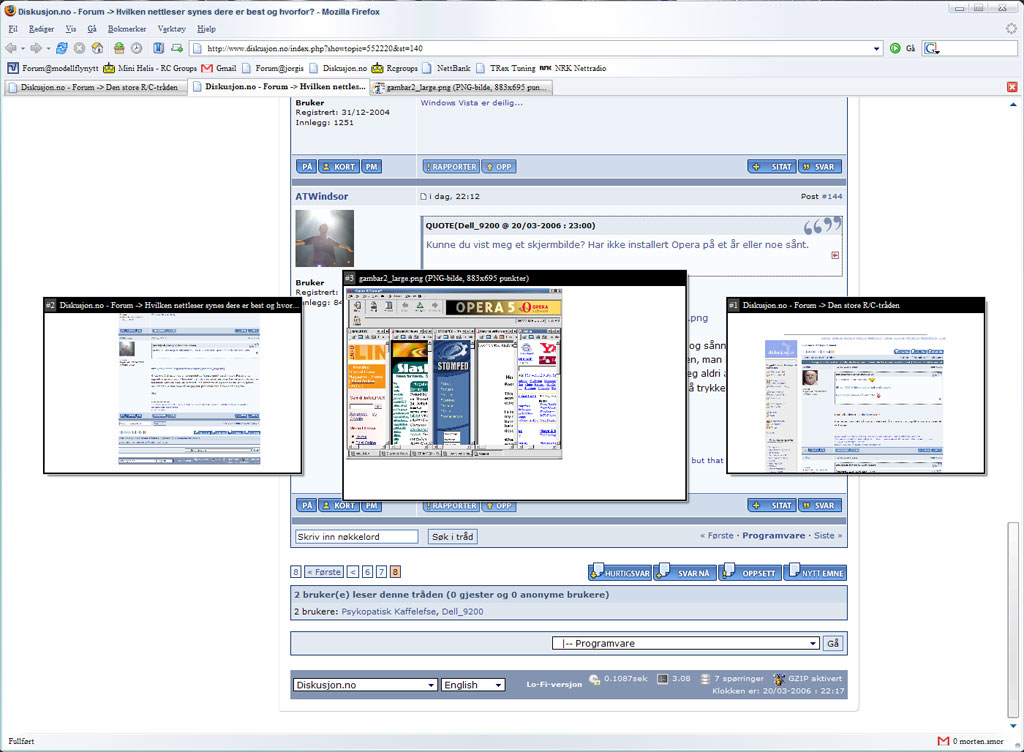
Task: Click the HURTIGSVAR button
Action: click(620, 572)
